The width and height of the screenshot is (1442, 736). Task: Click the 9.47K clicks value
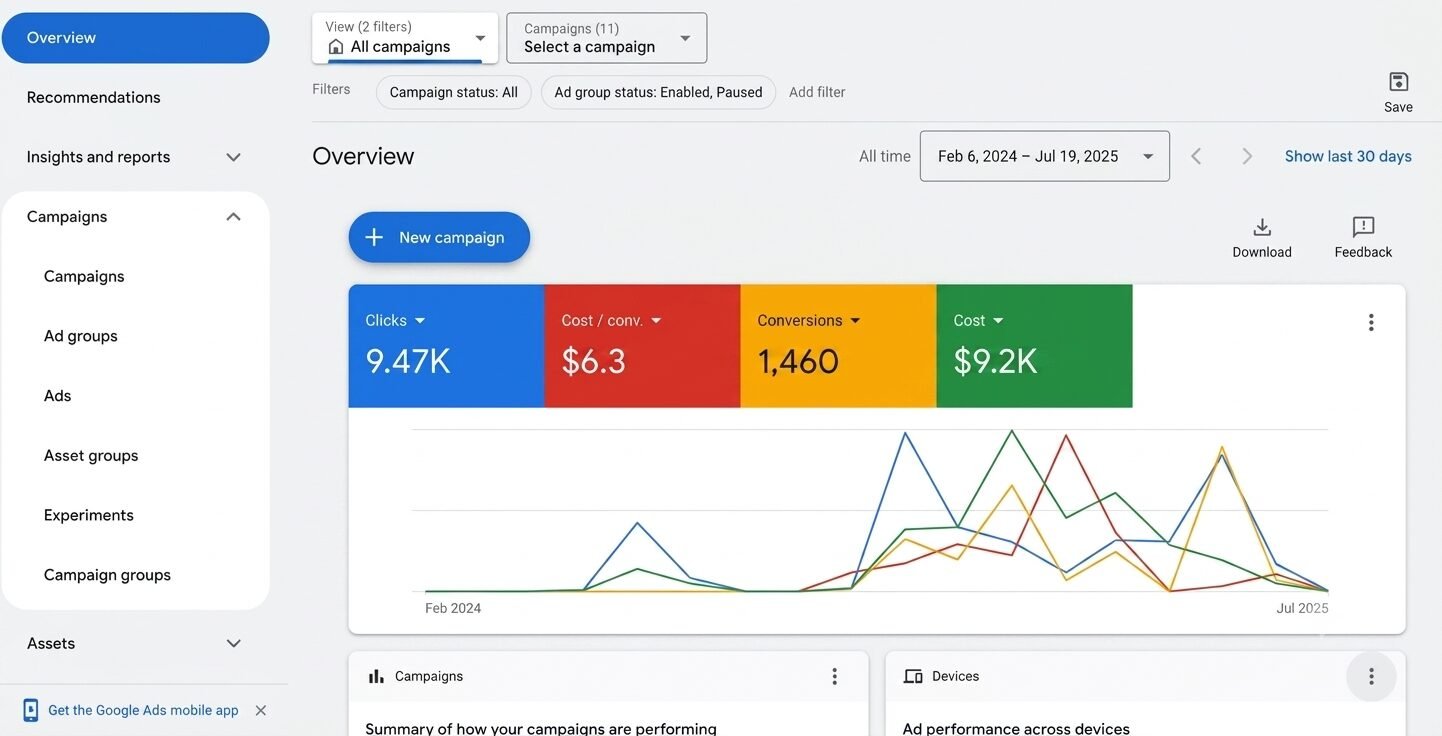pos(408,361)
